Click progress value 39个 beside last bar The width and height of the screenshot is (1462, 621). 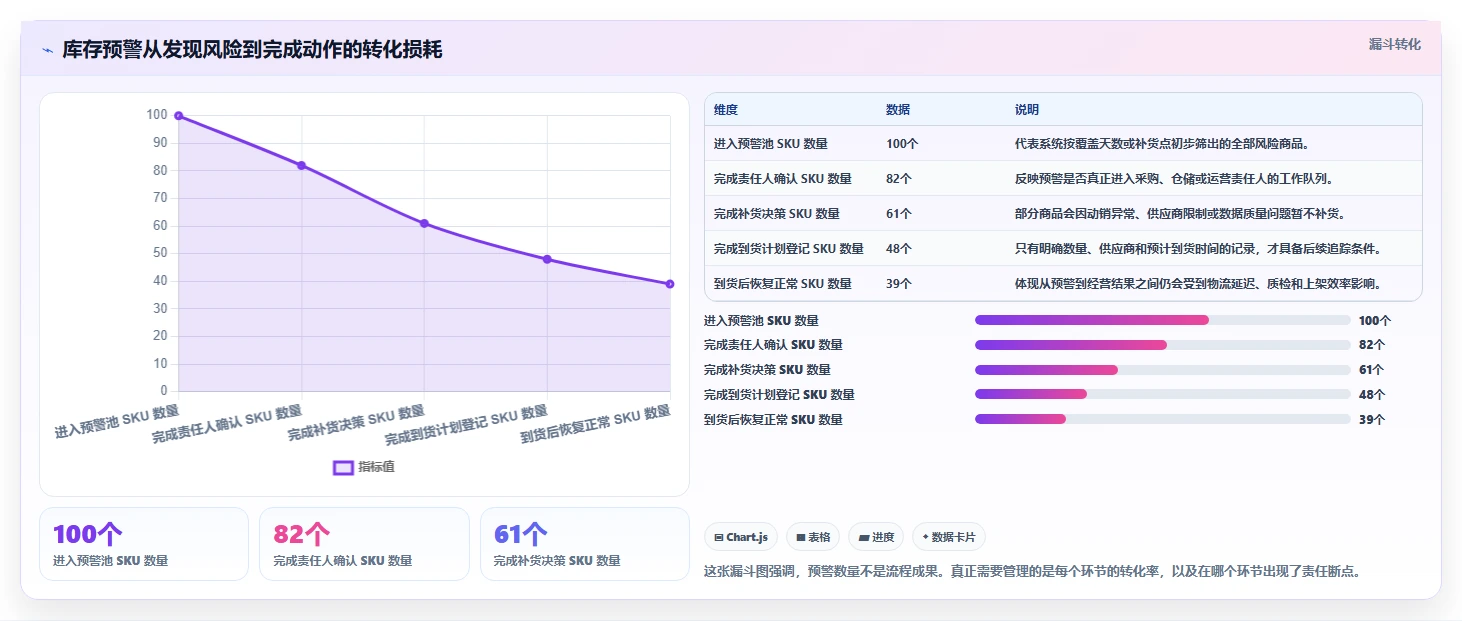pos(1372,420)
